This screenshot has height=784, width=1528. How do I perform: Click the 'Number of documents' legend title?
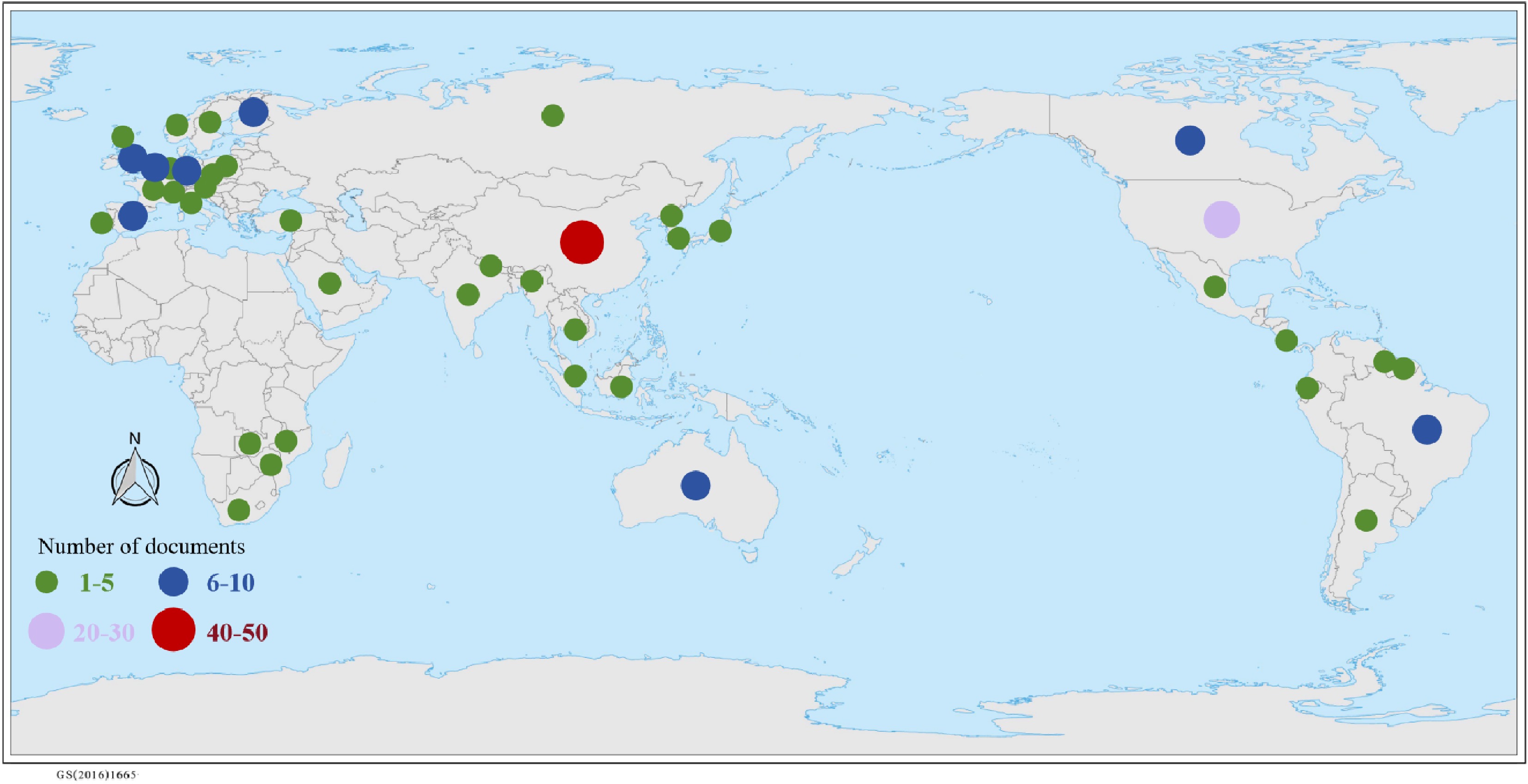[x=141, y=546]
